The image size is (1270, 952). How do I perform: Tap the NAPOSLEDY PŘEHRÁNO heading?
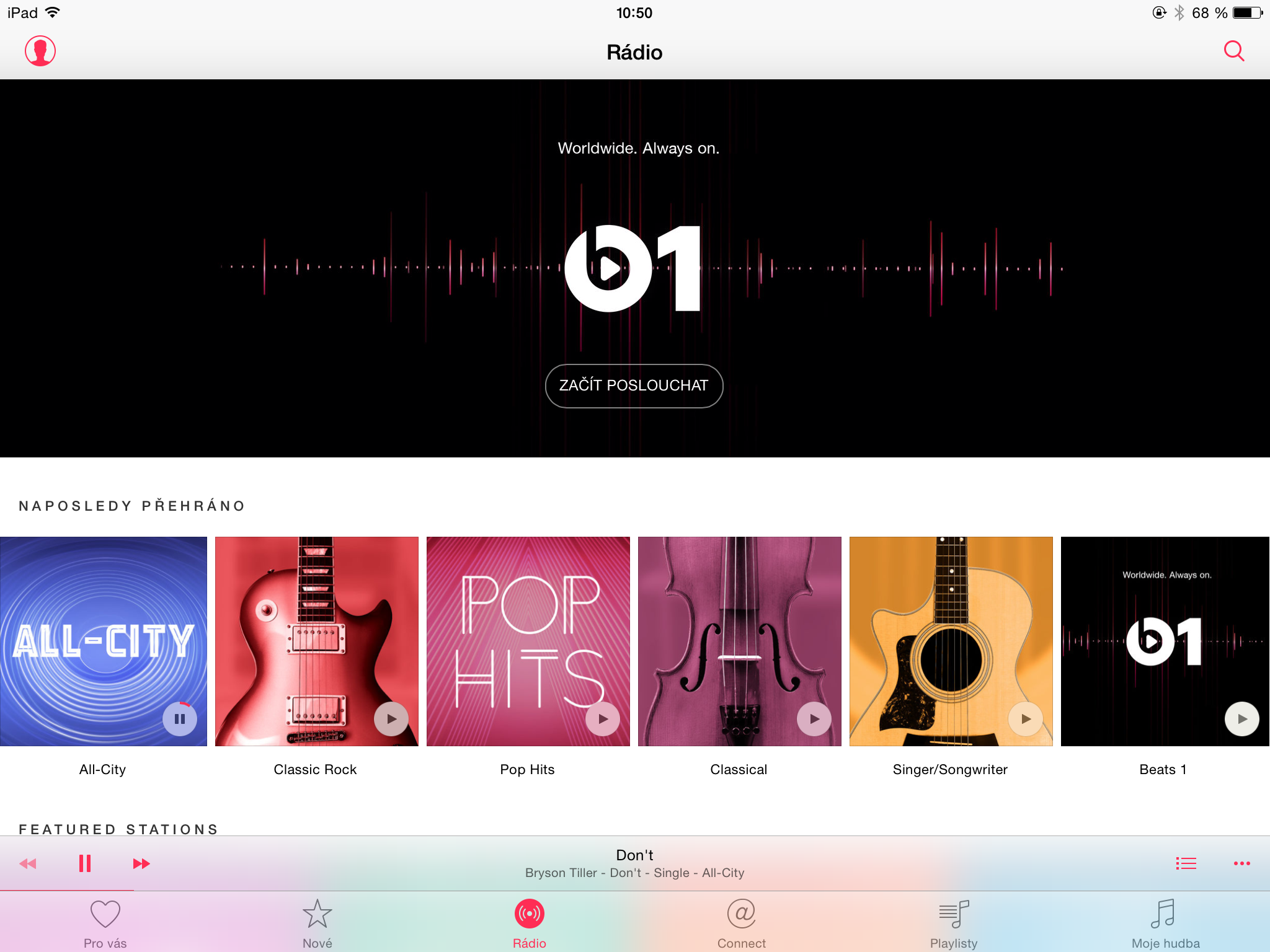[x=132, y=505]
